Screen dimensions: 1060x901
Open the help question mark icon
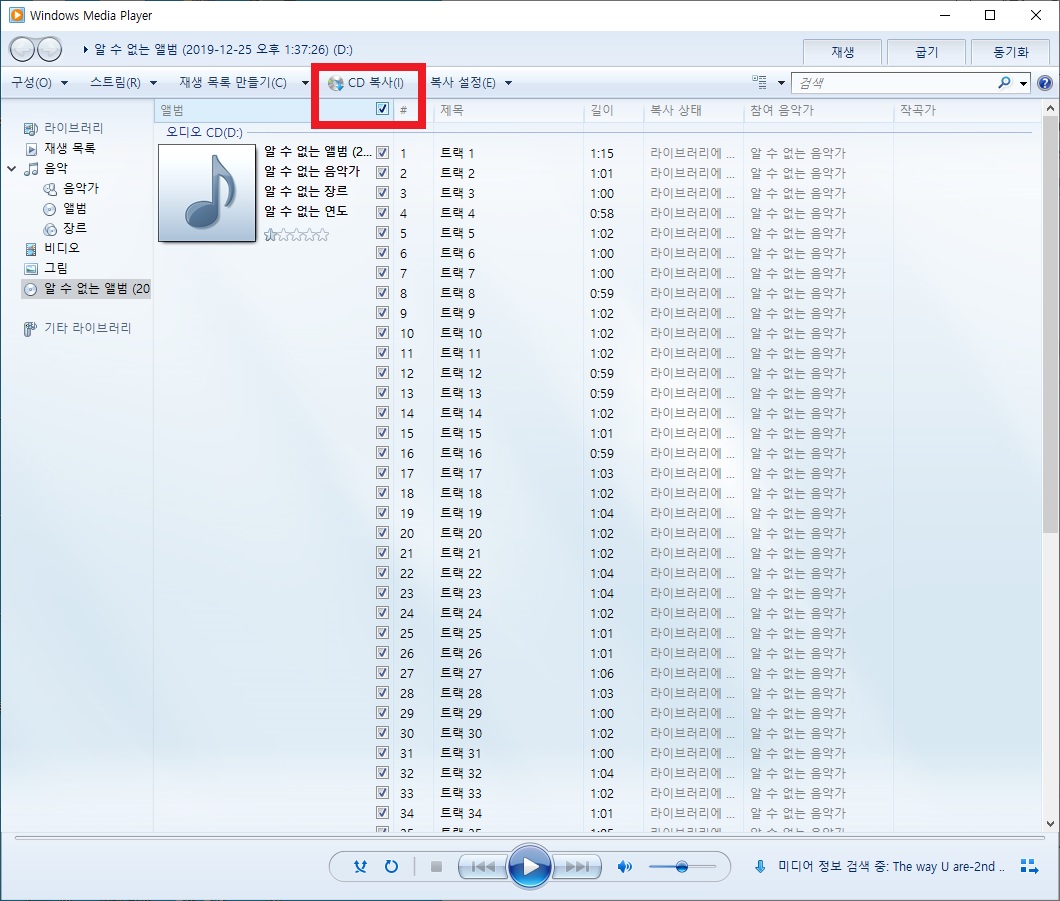pyautogui.click(x=1044, y=83)
